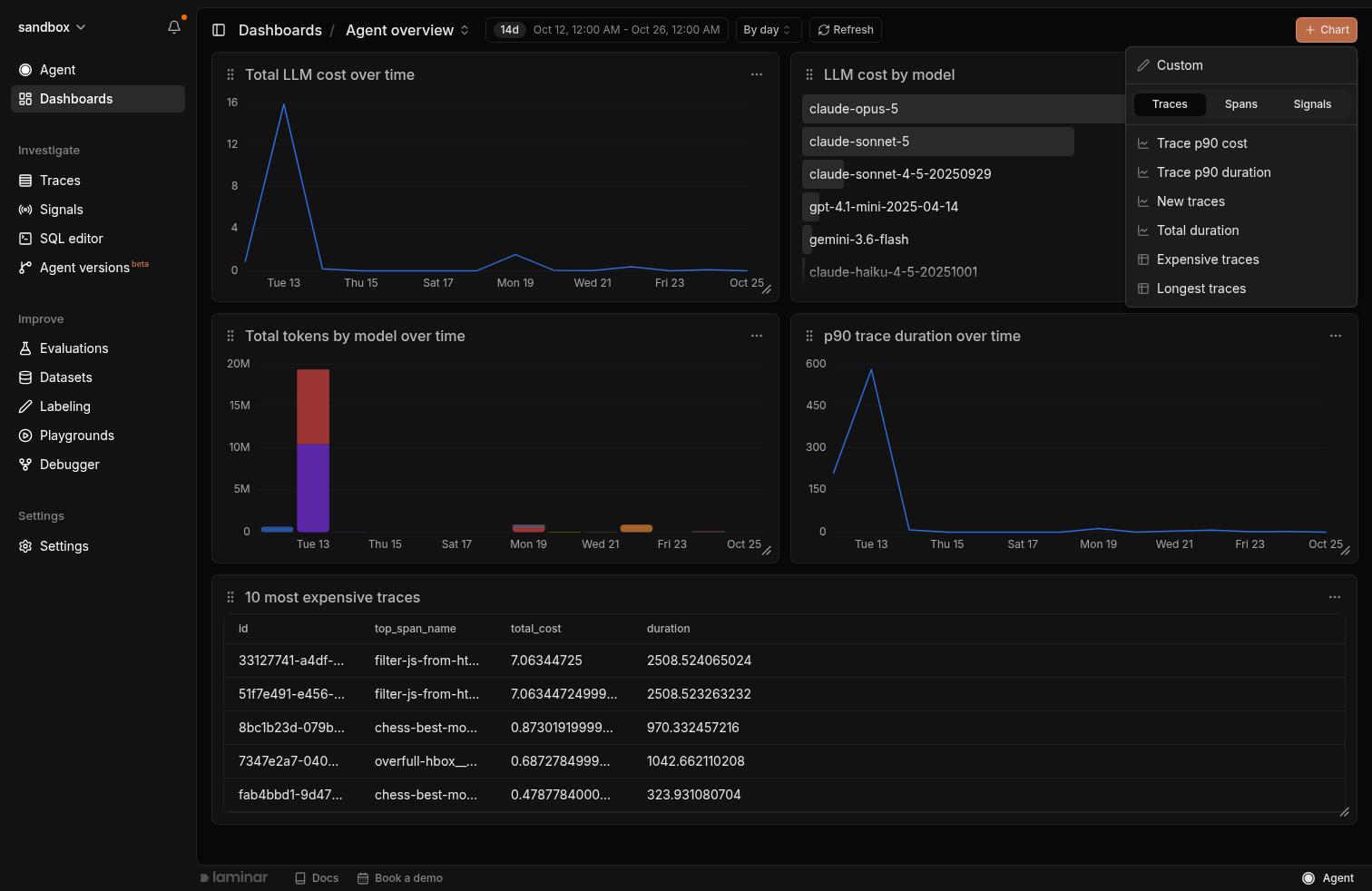Click the + Chart button
The image size is (1372, 891).
pos(1327,30)
